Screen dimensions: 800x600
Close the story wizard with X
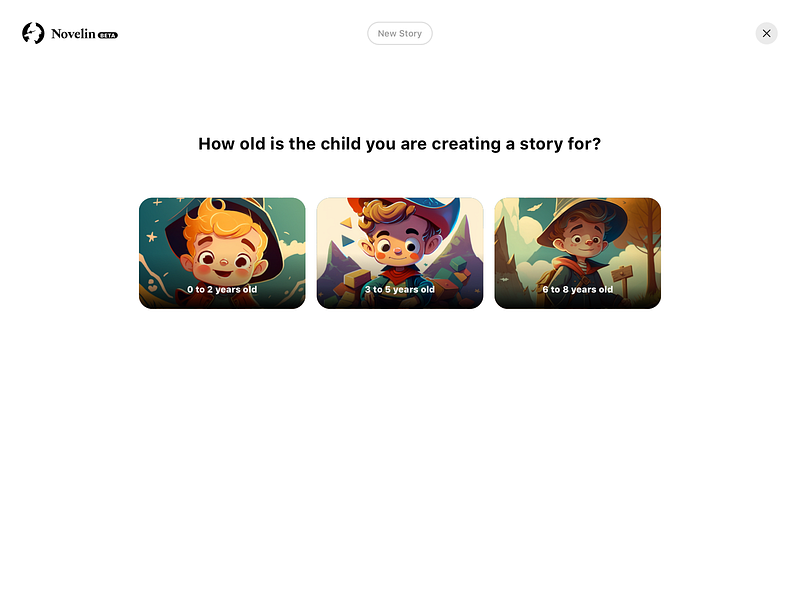[x=766, y=33]
